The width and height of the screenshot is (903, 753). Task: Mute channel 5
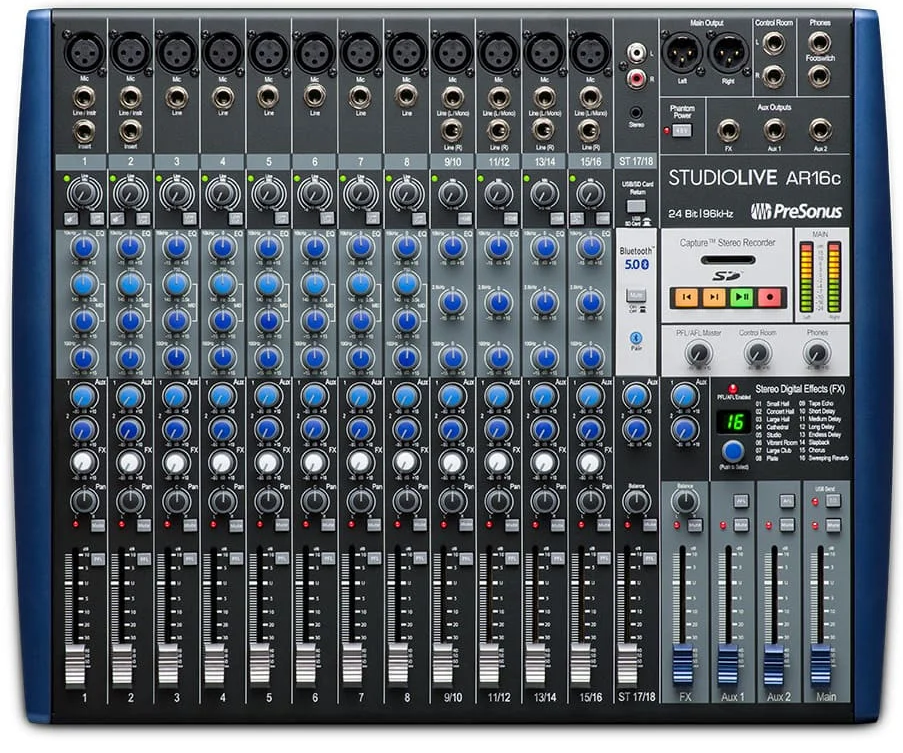pos(282,525)
